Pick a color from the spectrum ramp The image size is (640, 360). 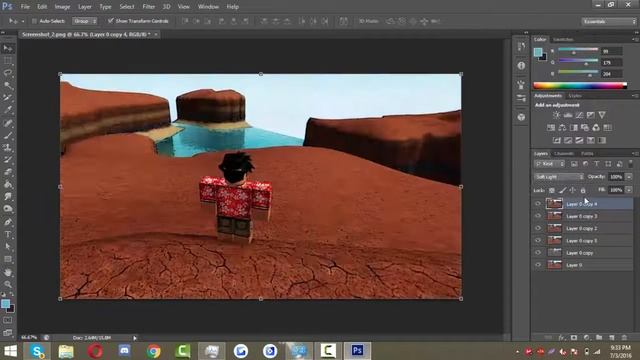[x=580, y=86]
